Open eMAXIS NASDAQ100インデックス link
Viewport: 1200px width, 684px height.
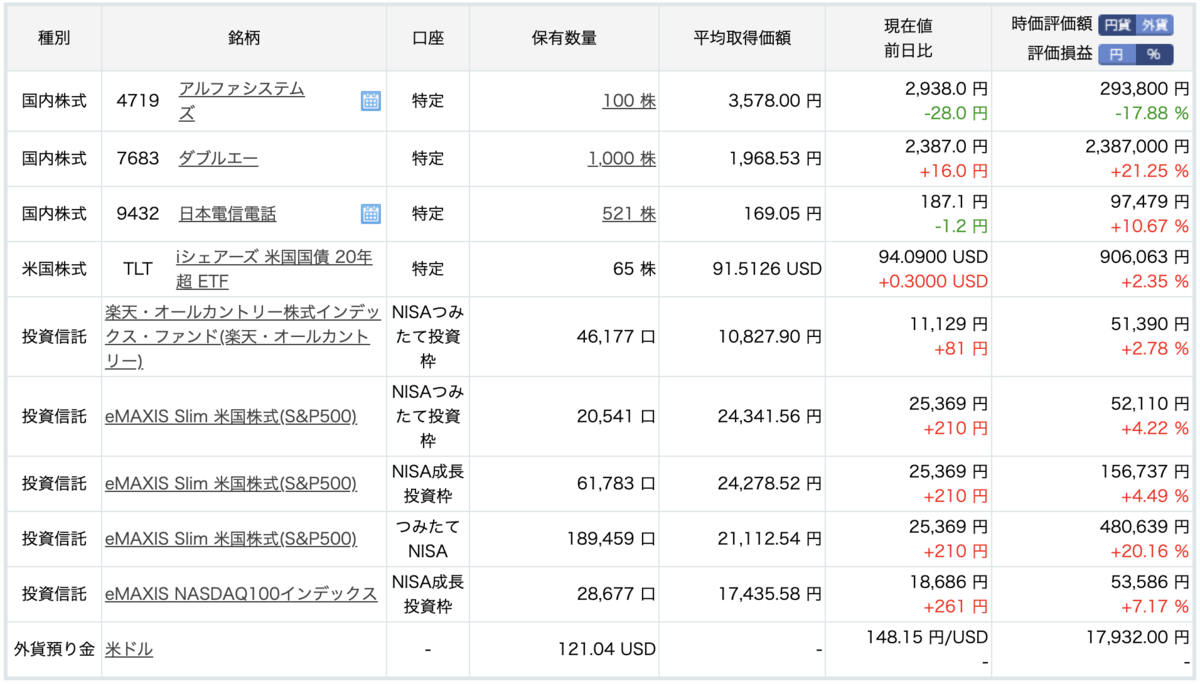[241, 593]
